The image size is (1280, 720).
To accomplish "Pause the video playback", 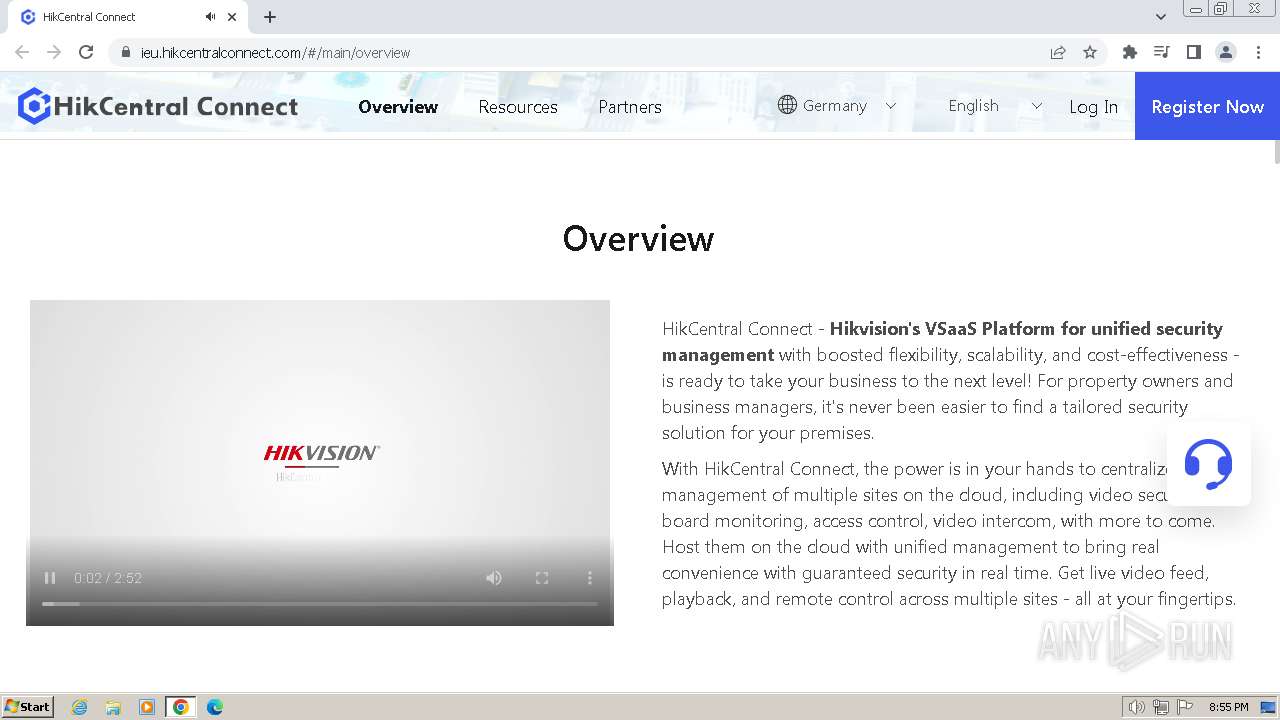I will 50,578.
